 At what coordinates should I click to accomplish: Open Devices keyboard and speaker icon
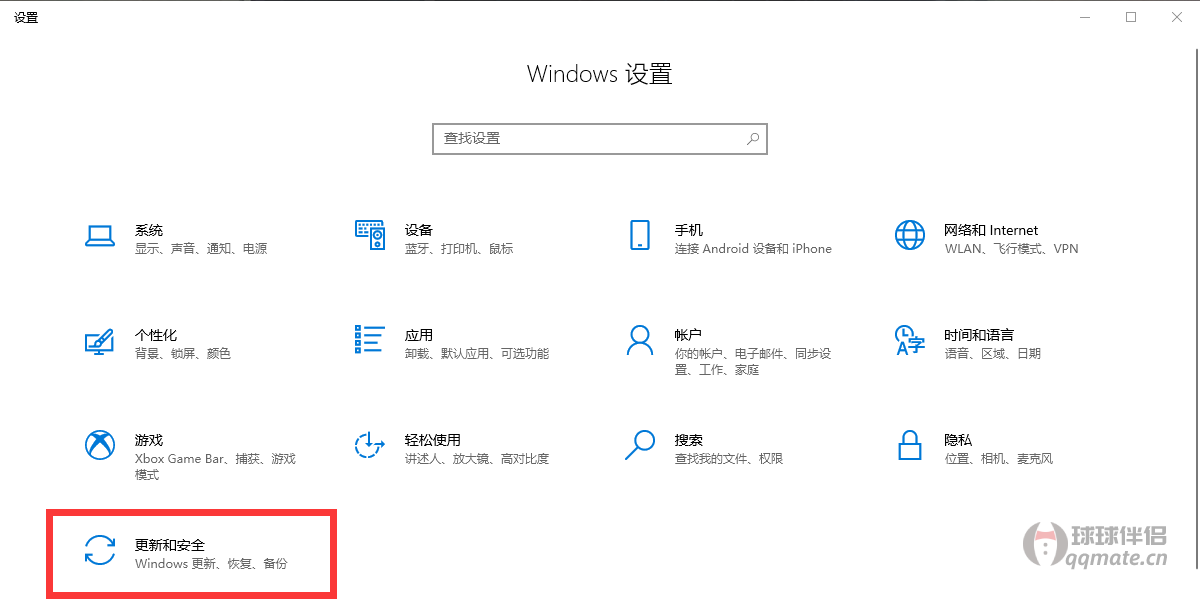pos(370,236)
